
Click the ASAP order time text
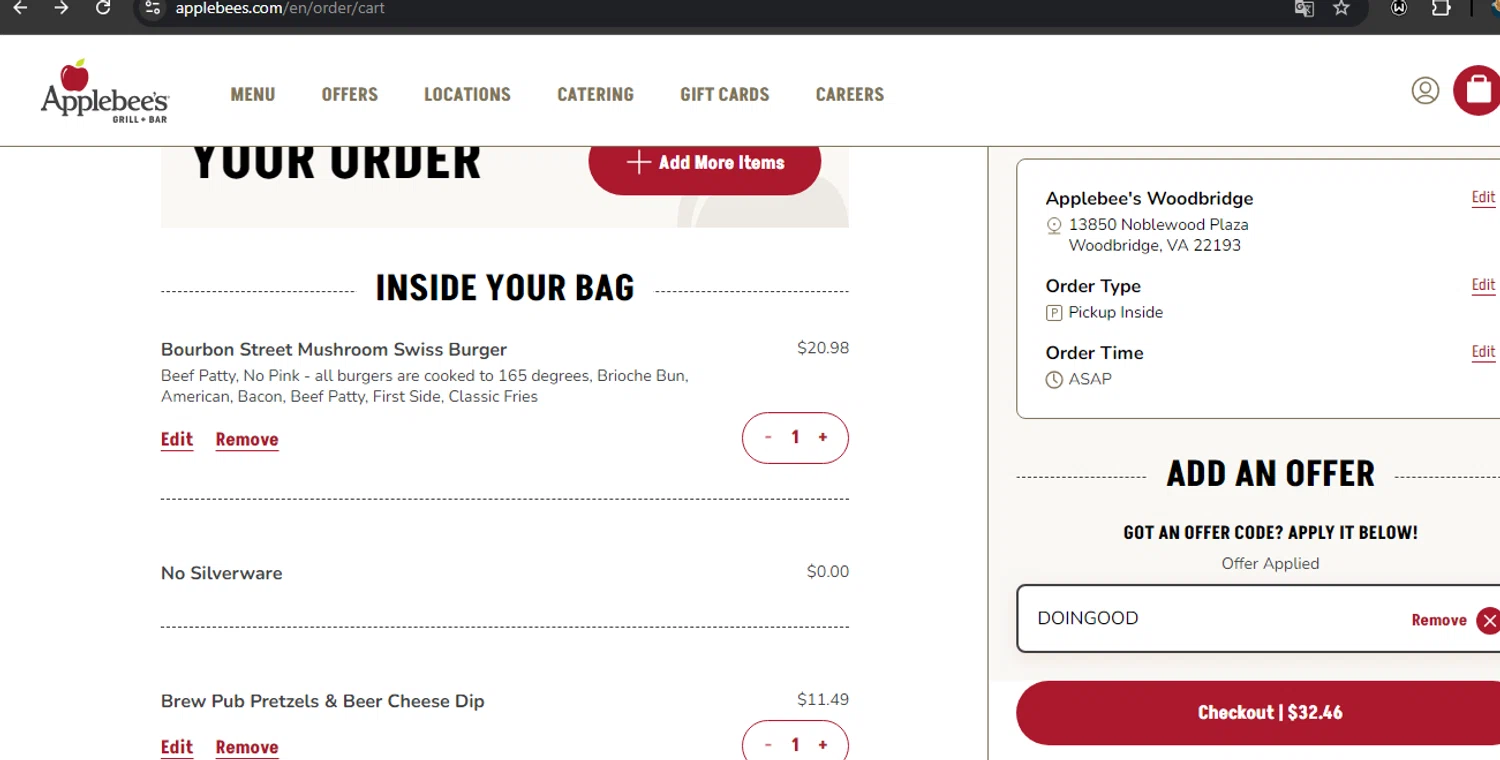pyautogui.click(x=1090, y=379)
